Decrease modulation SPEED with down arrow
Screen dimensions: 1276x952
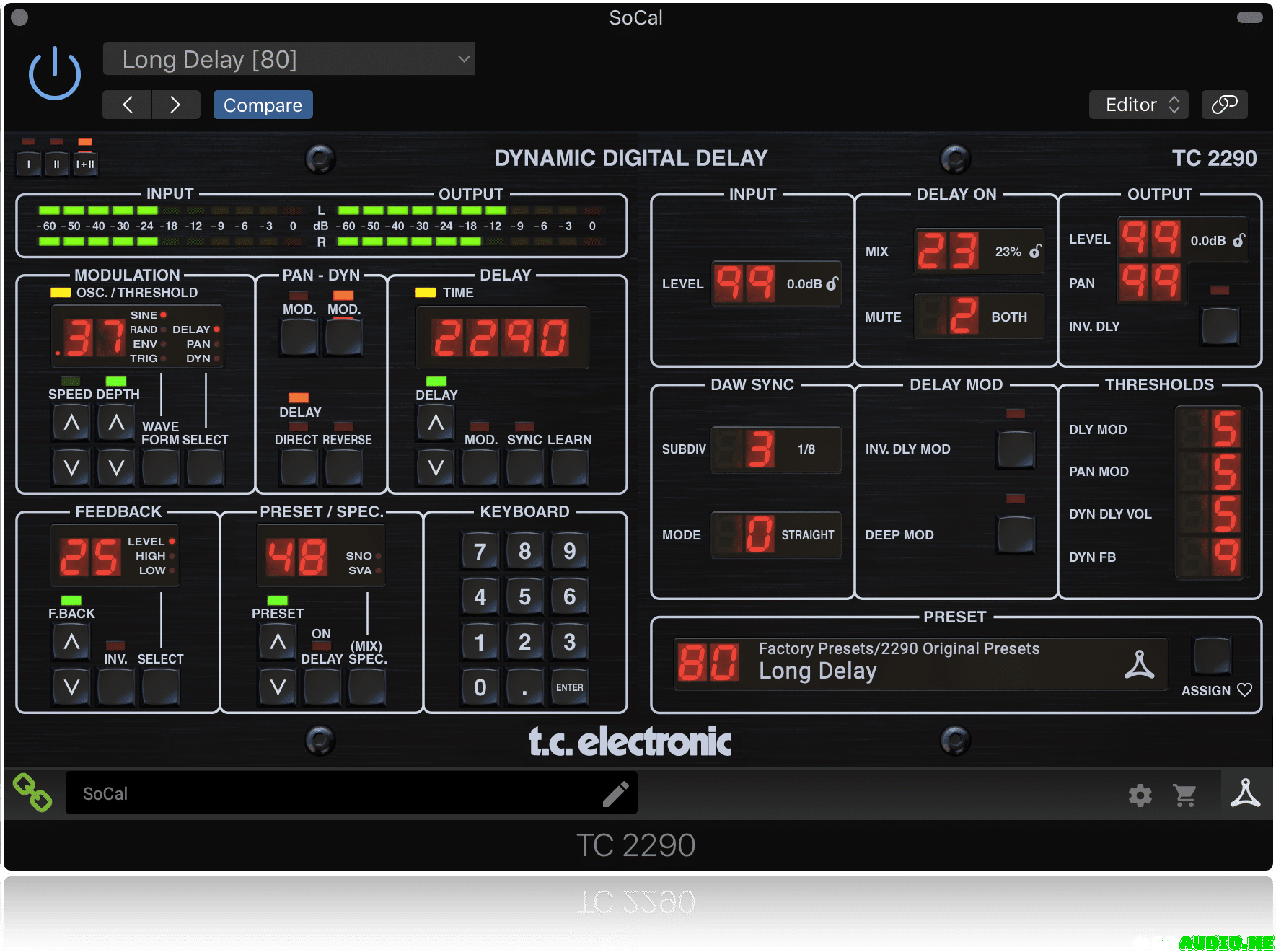pyautogui.click(x=71, y=467)
